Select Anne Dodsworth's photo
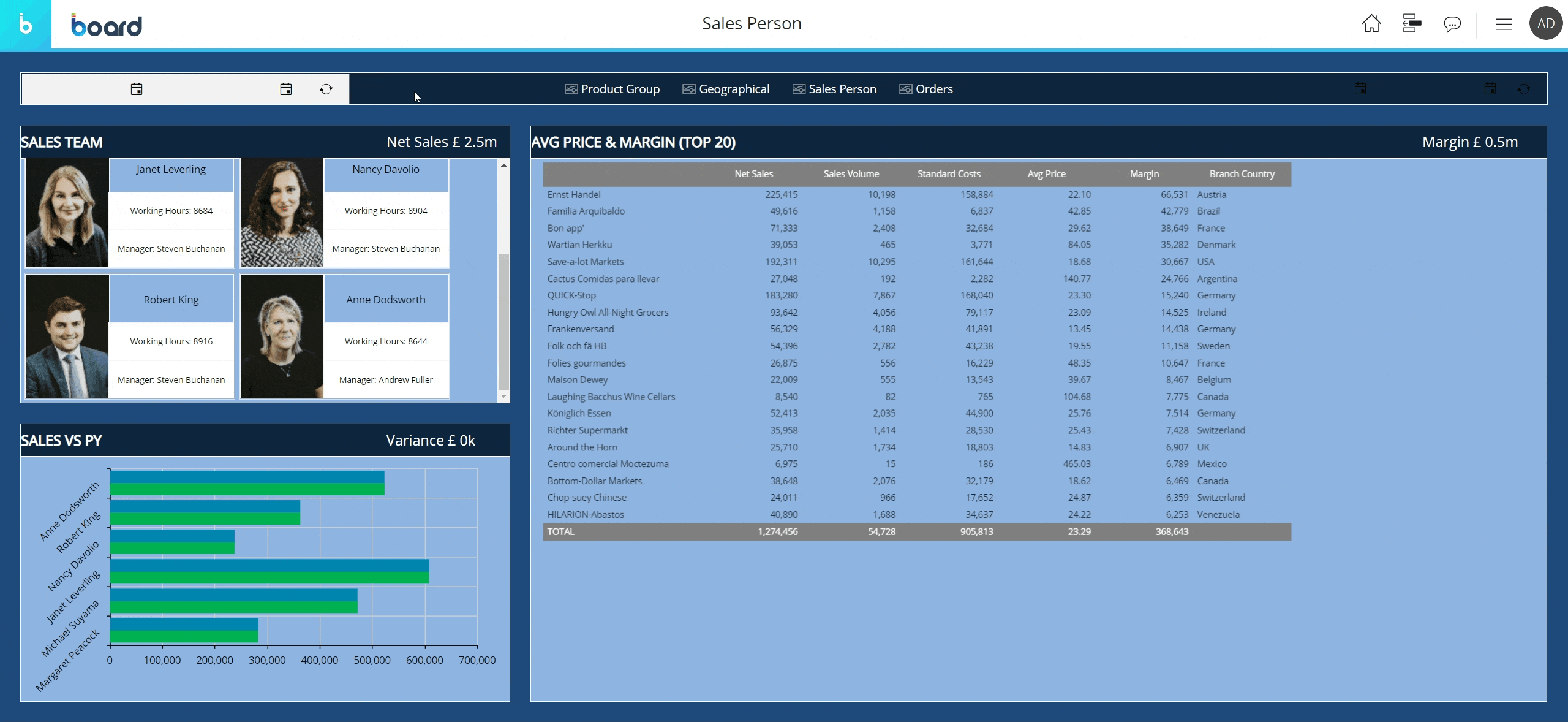The image size is (1568, 722). coord(282,336)
